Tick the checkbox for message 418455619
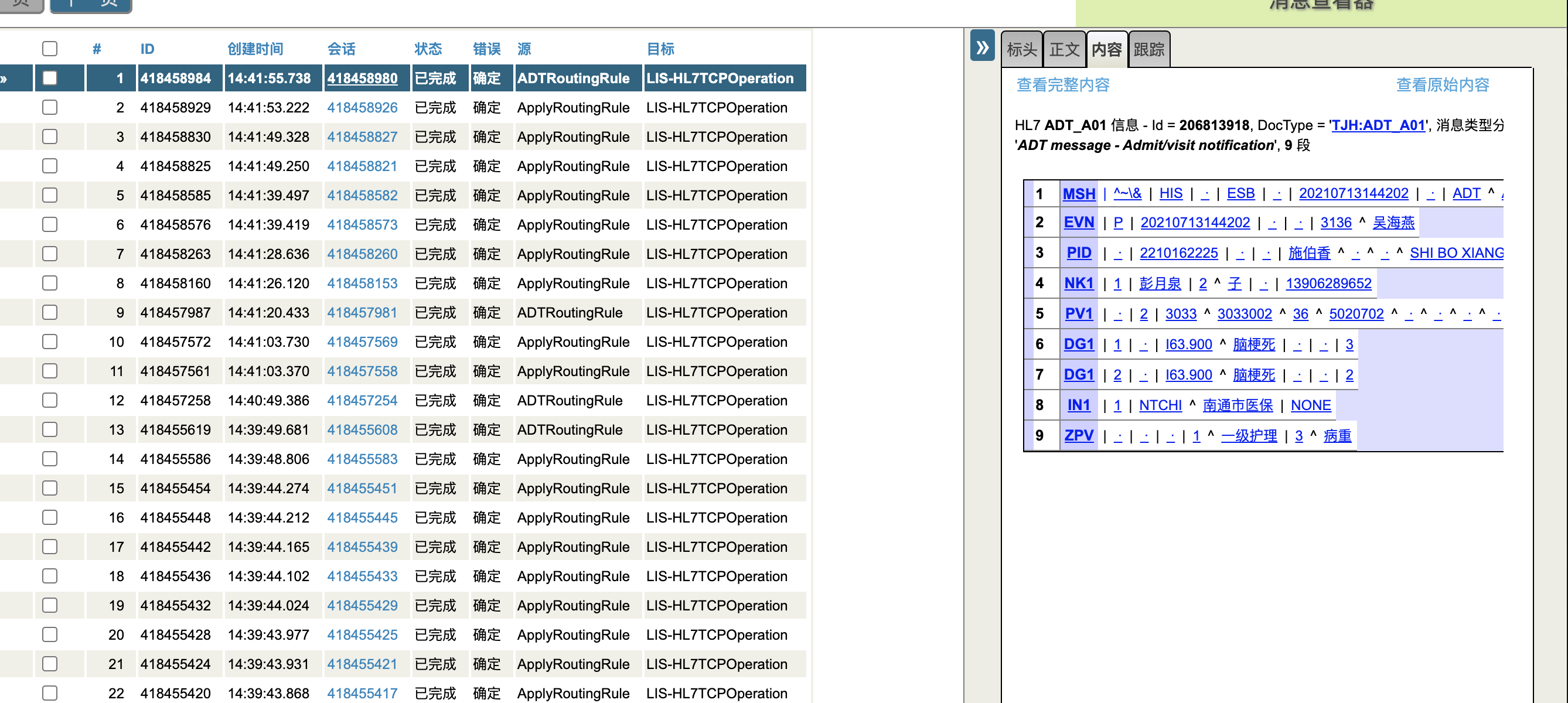 click(50, 430)
